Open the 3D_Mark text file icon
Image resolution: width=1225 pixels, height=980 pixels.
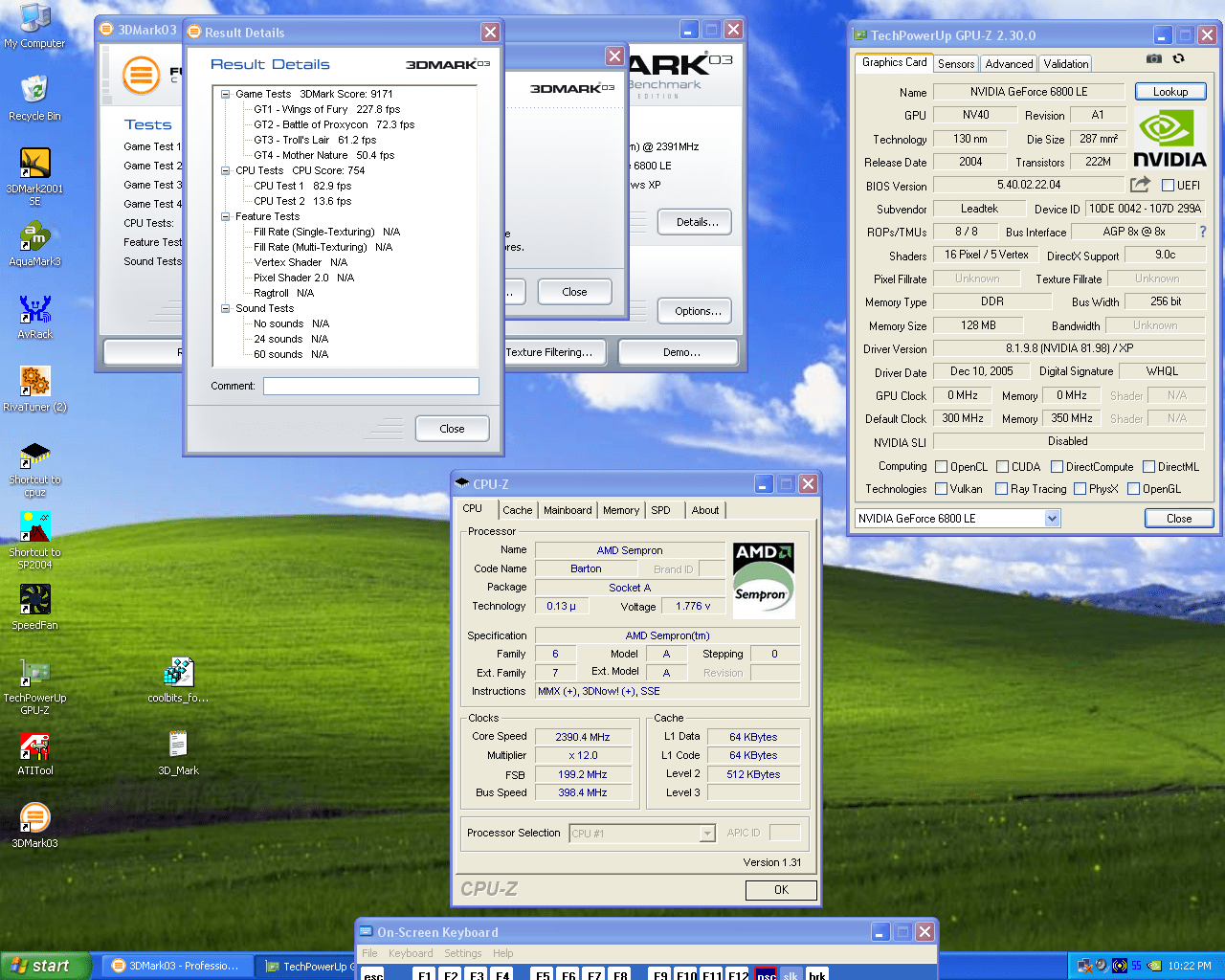click(x=178, y=753)
